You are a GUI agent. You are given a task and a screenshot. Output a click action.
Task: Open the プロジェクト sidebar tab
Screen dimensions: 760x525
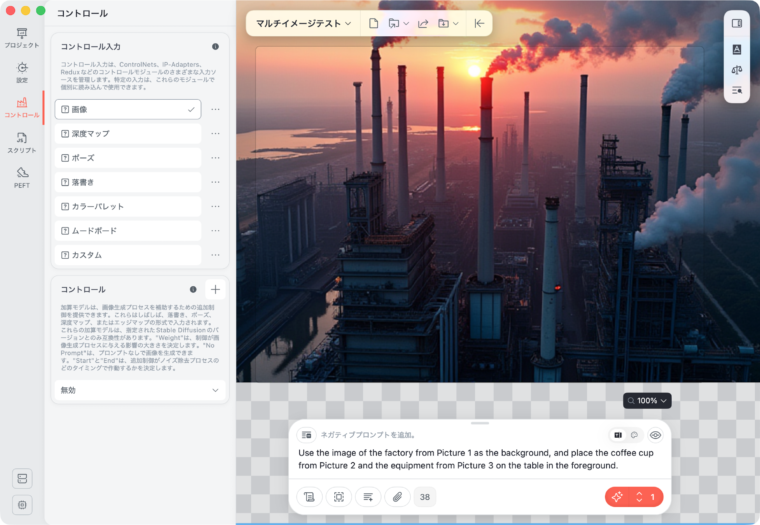tap(21, 38)
